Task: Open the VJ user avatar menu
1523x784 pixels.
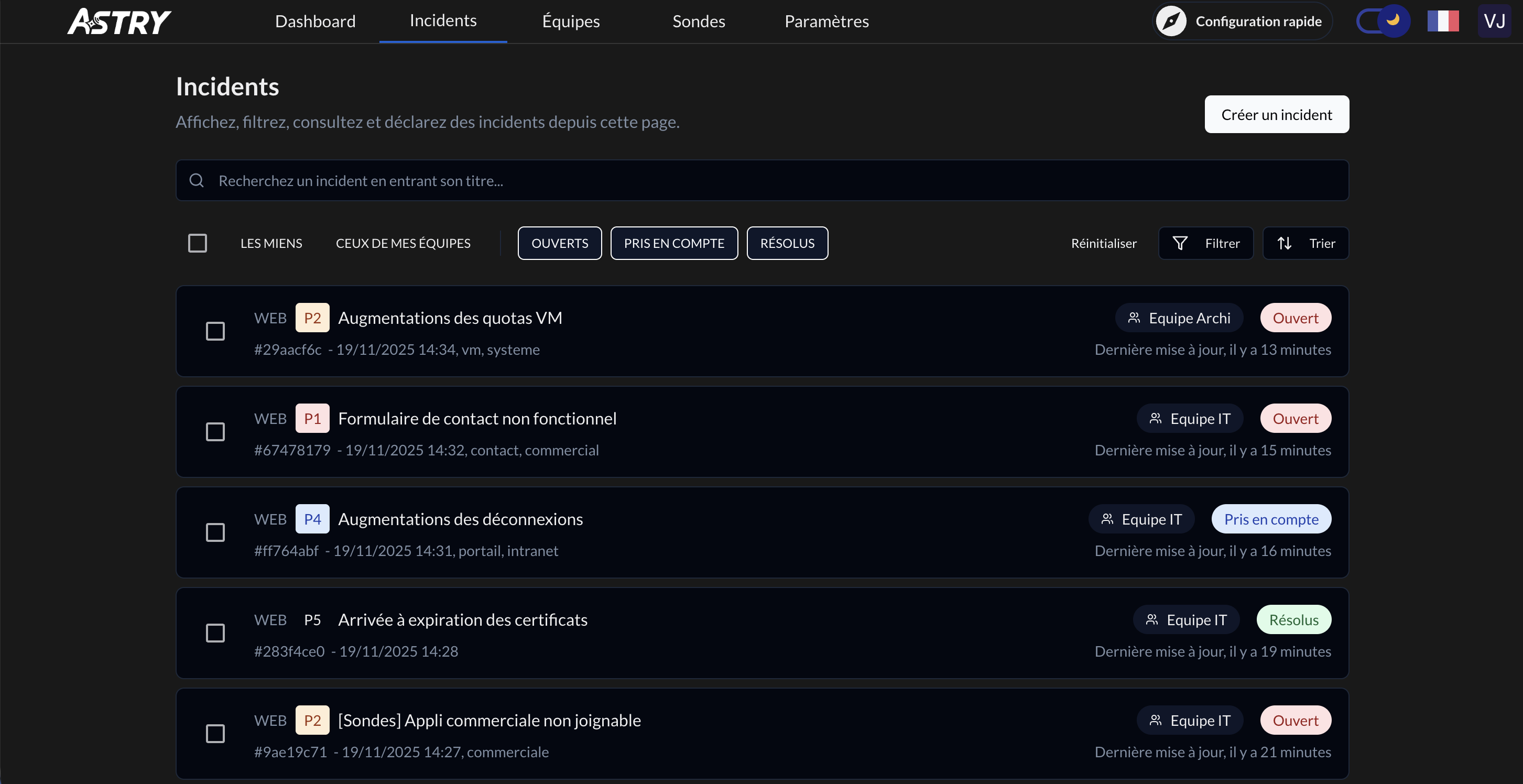Action: (x=1494, y=21)
